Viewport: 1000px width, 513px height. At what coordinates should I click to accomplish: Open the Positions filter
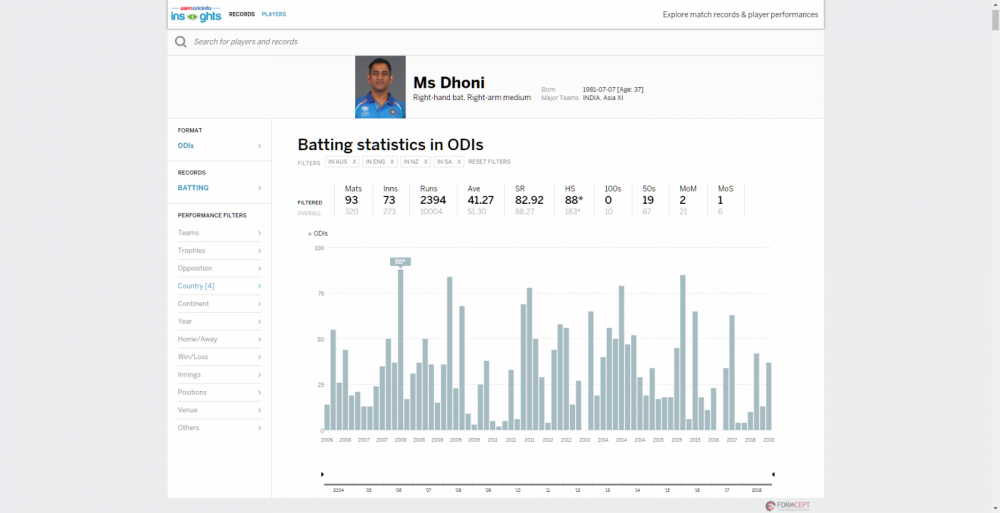pos(219,392)
